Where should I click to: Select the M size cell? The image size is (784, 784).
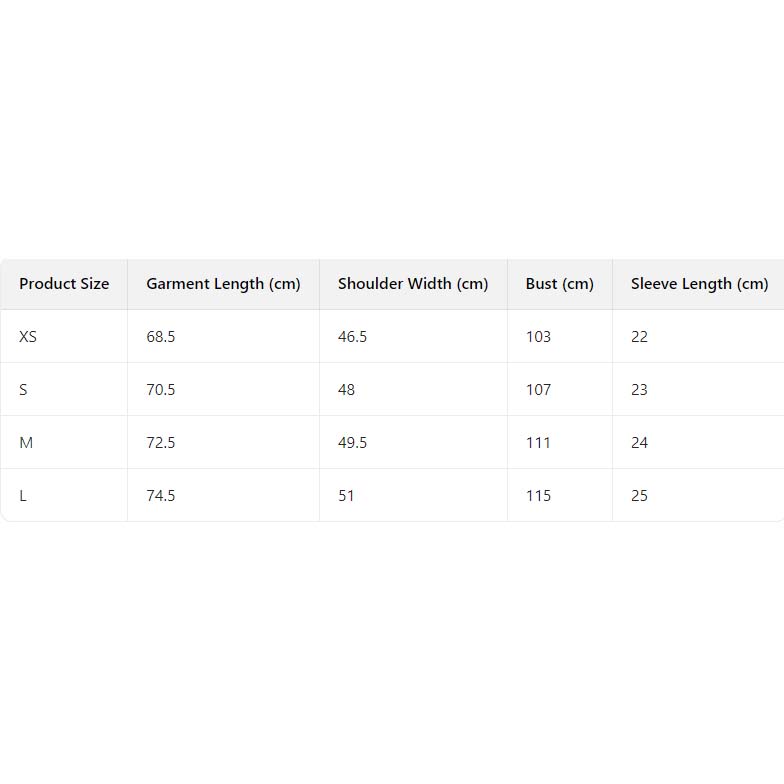(x=26, y=443)
